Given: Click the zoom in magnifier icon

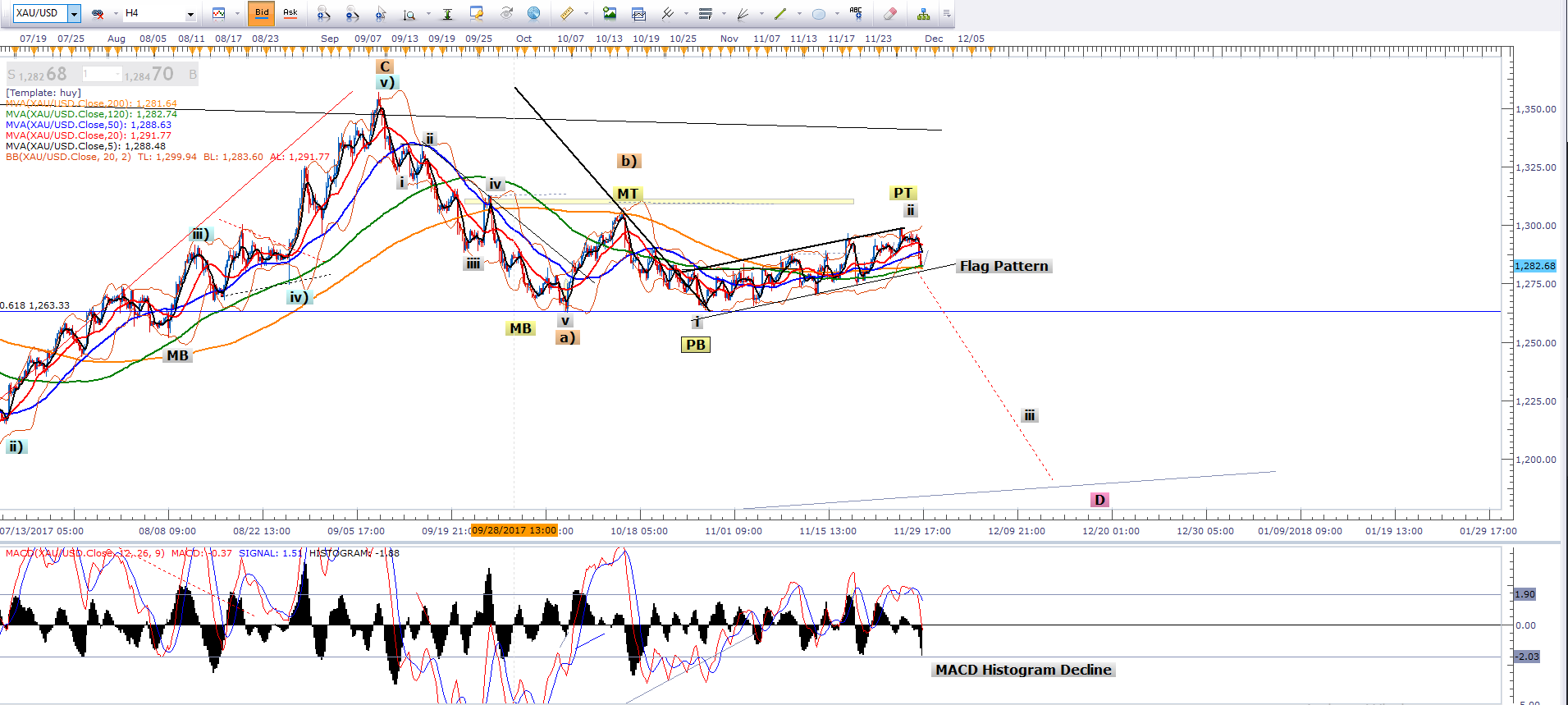Looking at the screenshot, I should [323, 13].
